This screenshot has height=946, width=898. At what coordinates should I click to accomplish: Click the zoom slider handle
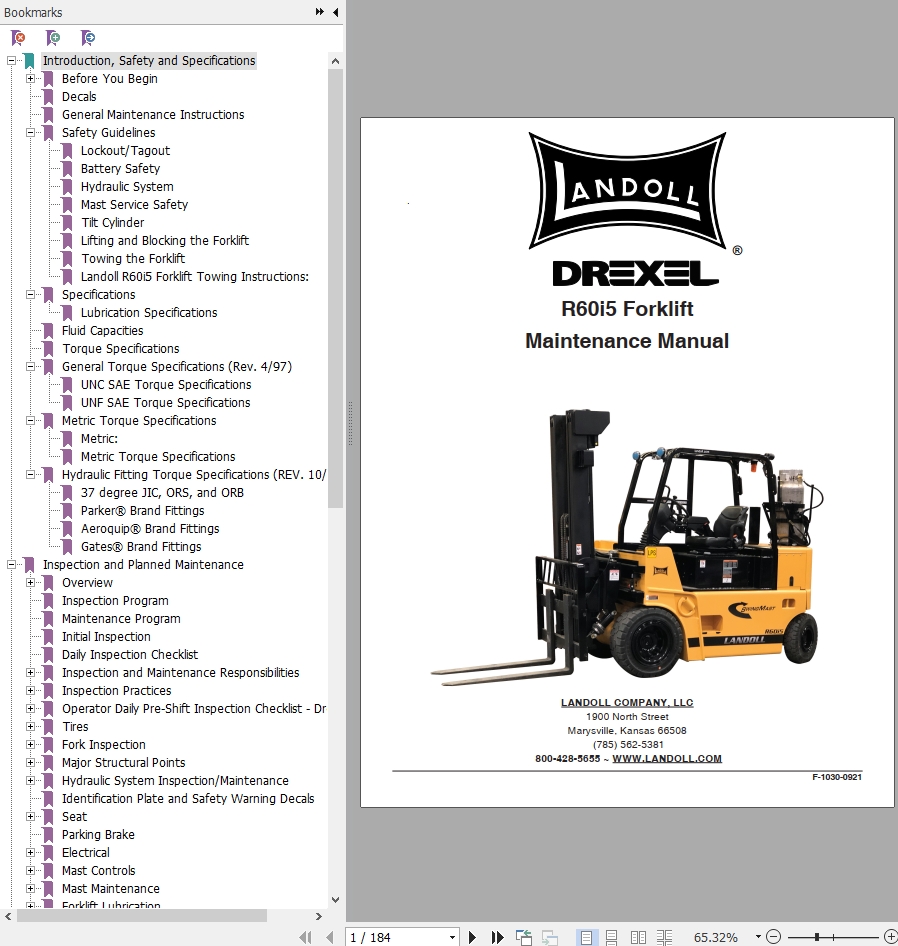click(817, 937)
